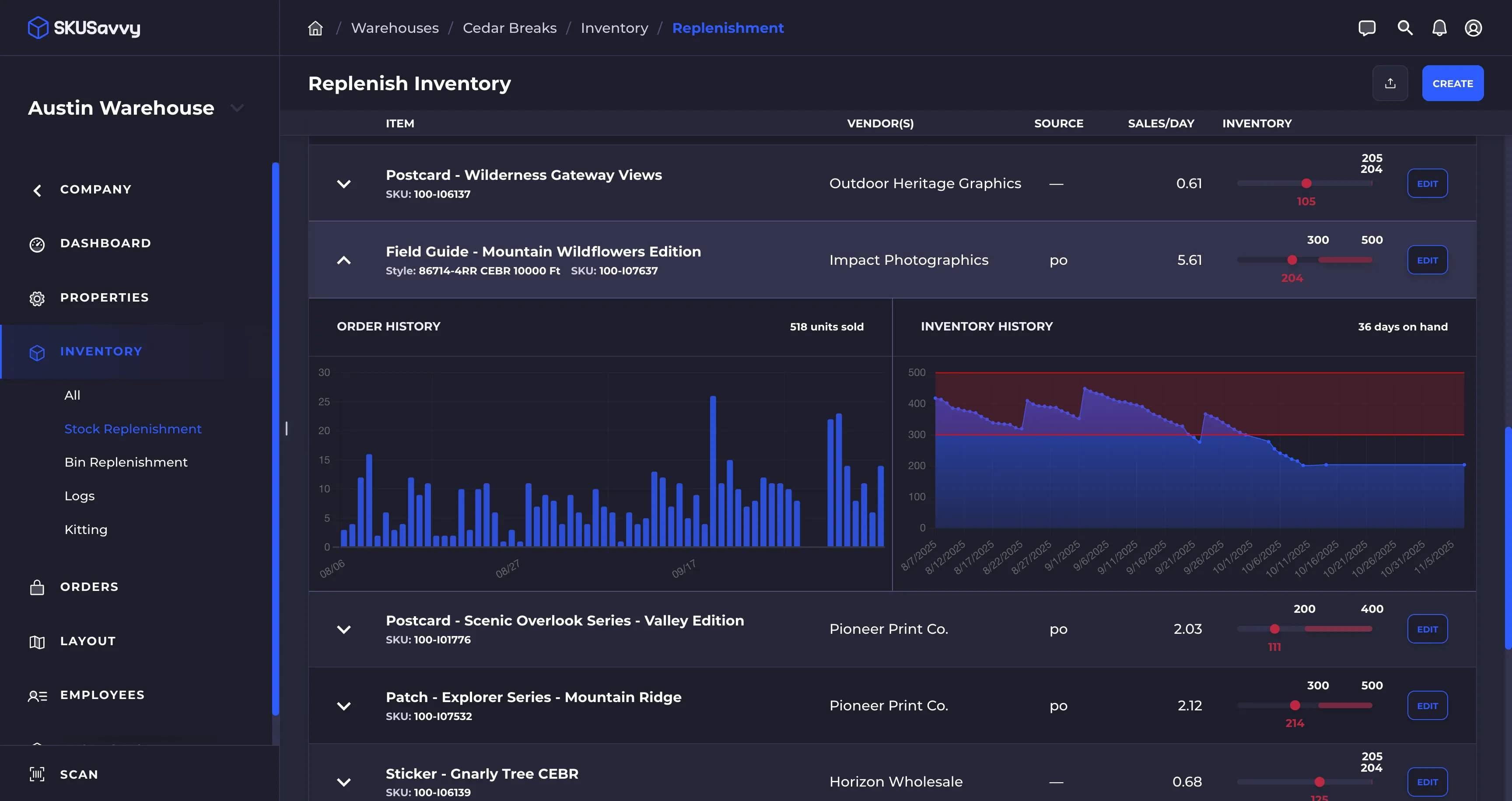
Task: Edit Sticker Gnarly Tree CEBR item
Action: click(1428, 782)
